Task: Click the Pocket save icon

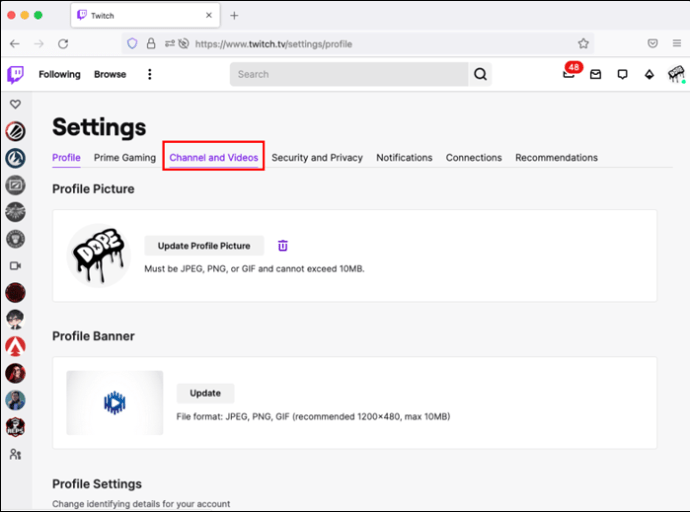Action: [653, 43]
